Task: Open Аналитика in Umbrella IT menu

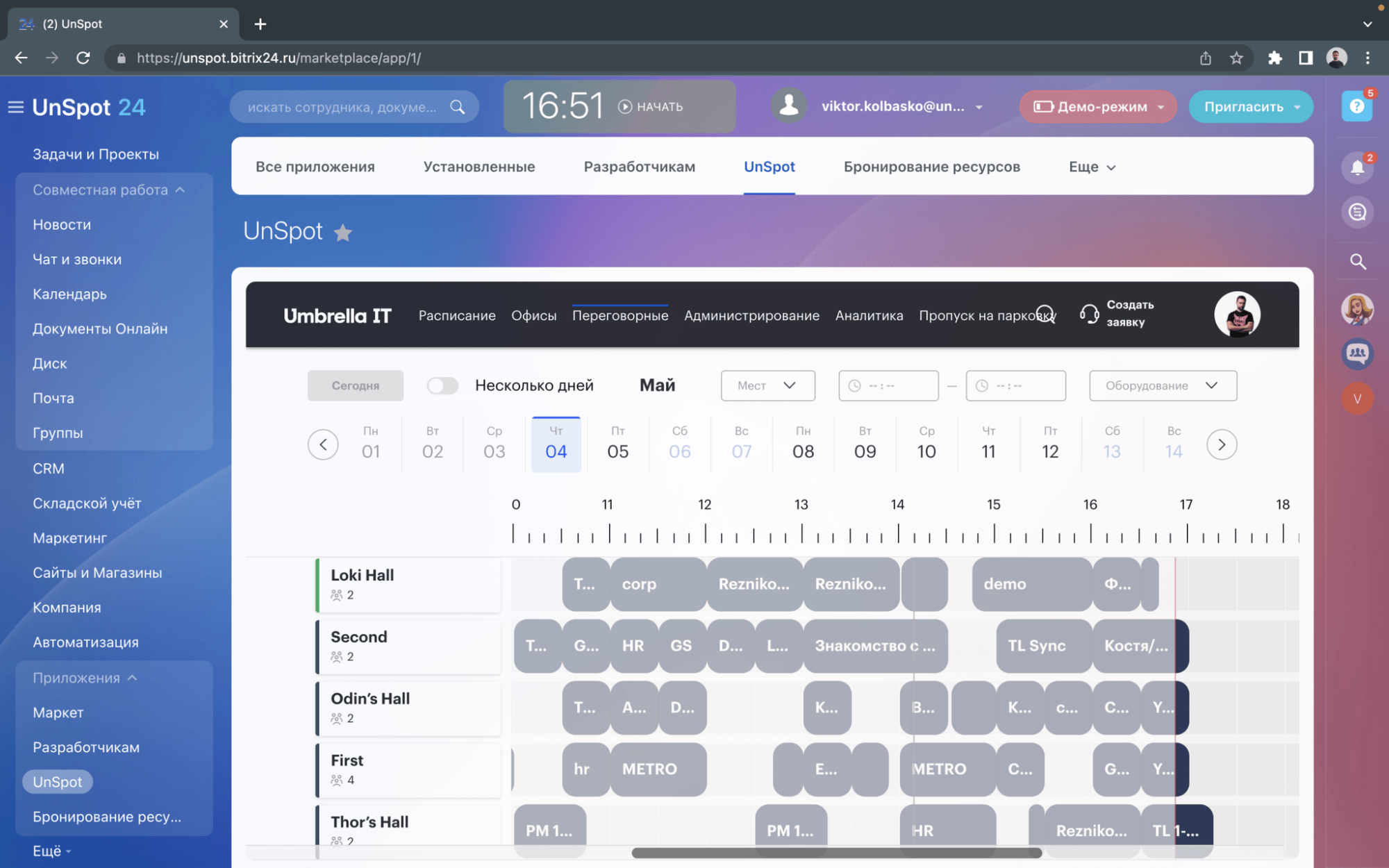Action: 869,315
